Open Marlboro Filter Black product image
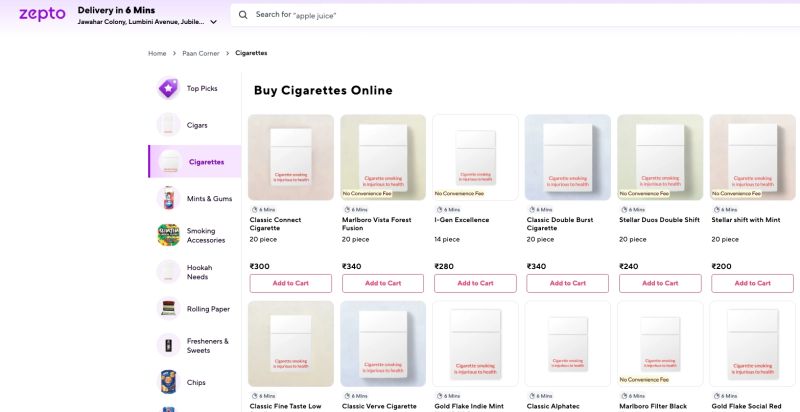Viewport: 800px width, 412px height. point(660,344)
